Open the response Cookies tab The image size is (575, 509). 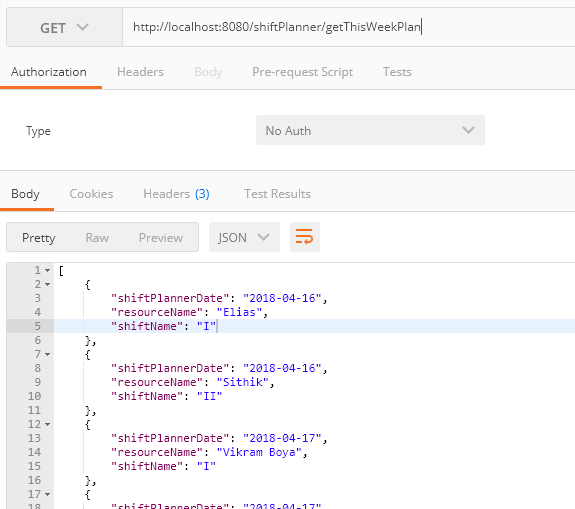pyautogui.click(x=91, y=194)
